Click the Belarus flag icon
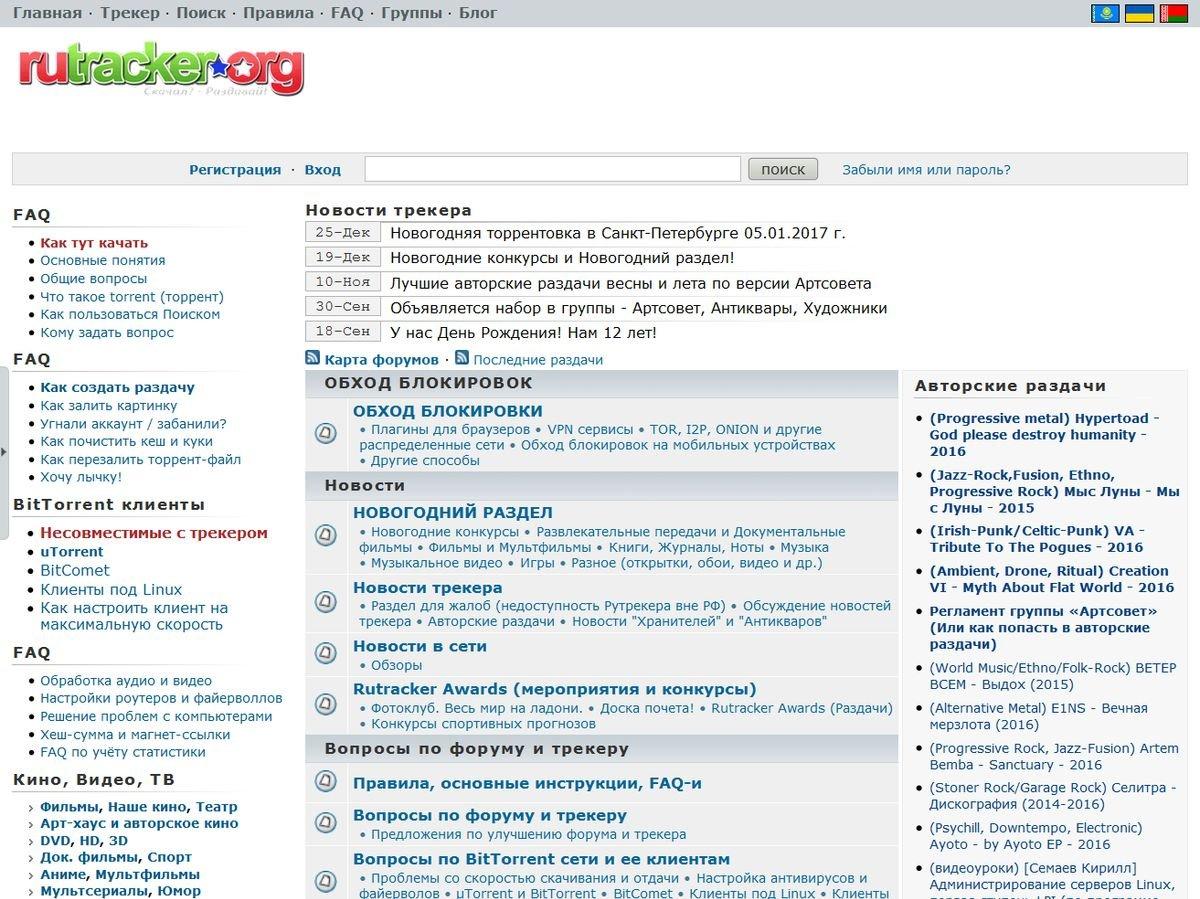This screenshot has height=899, width=1200. pyautogui.click(x=1173, y=13)
